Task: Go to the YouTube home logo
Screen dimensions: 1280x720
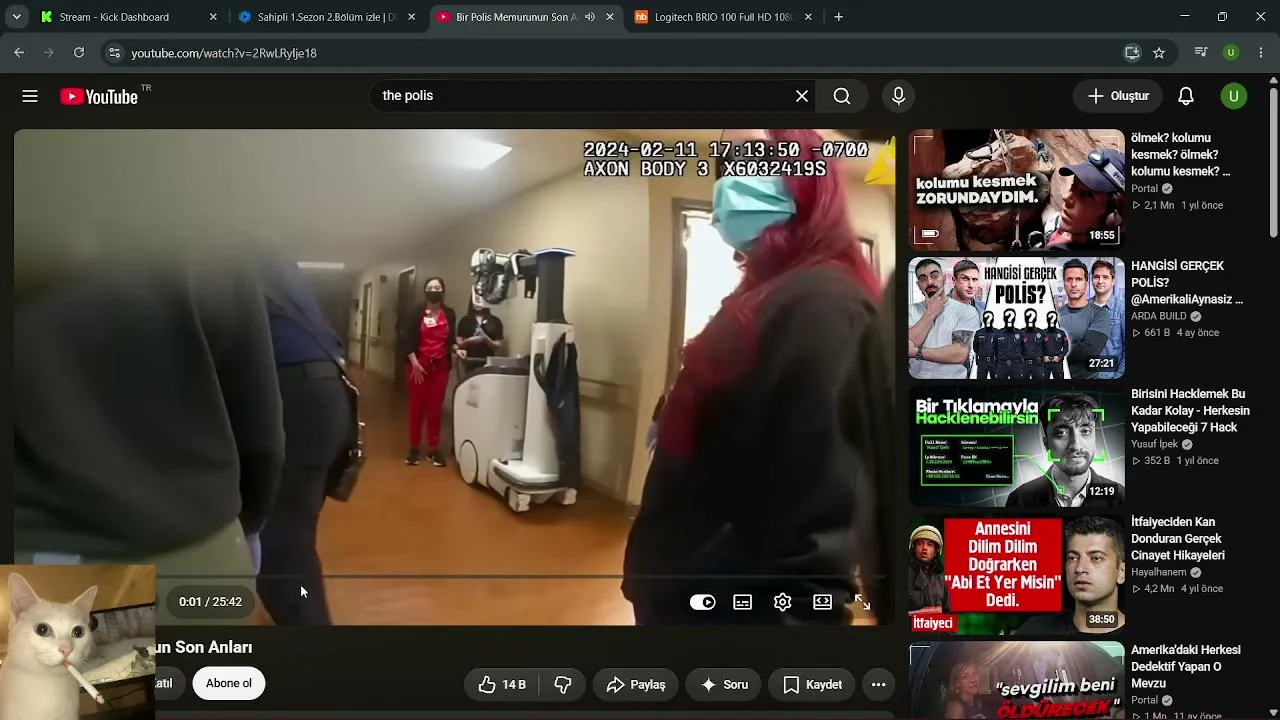Action: 98,96
